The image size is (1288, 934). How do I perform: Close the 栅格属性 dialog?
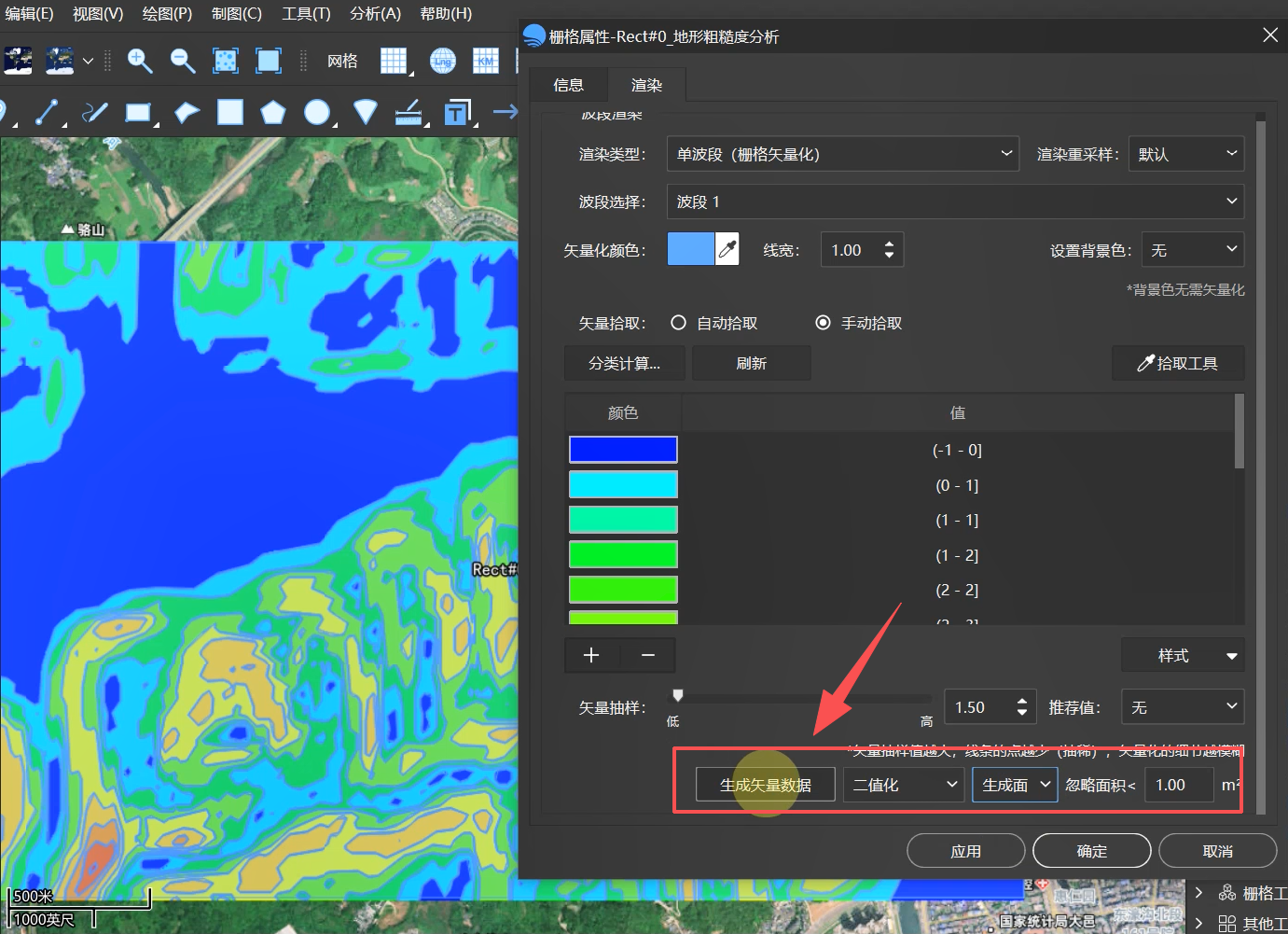tap(1270, 35)
